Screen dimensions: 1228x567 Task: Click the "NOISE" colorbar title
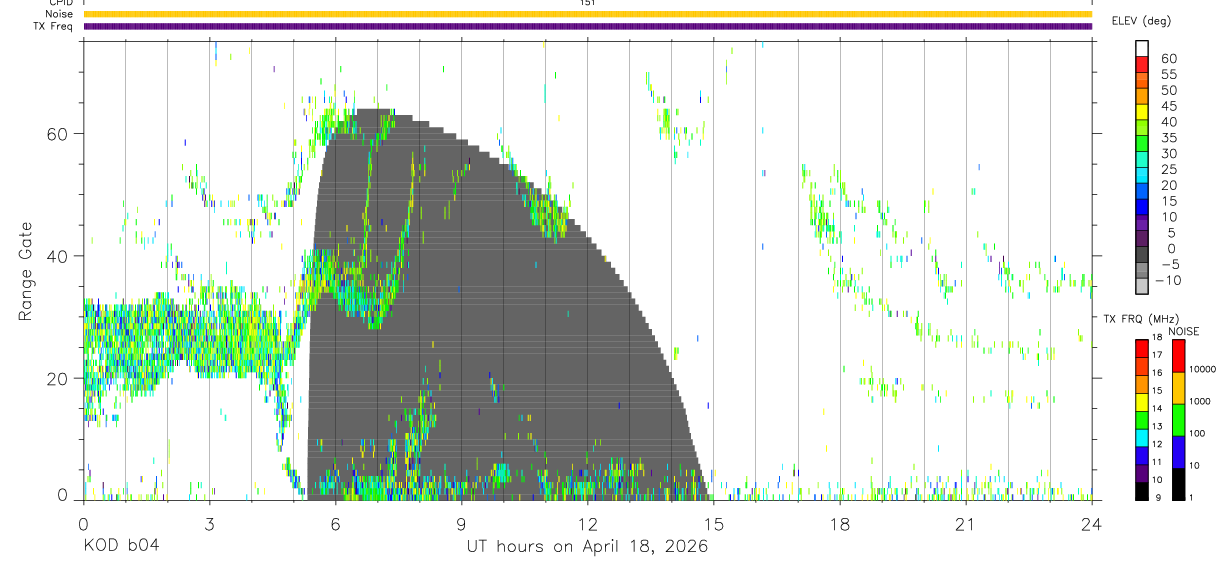point(1184,331)
